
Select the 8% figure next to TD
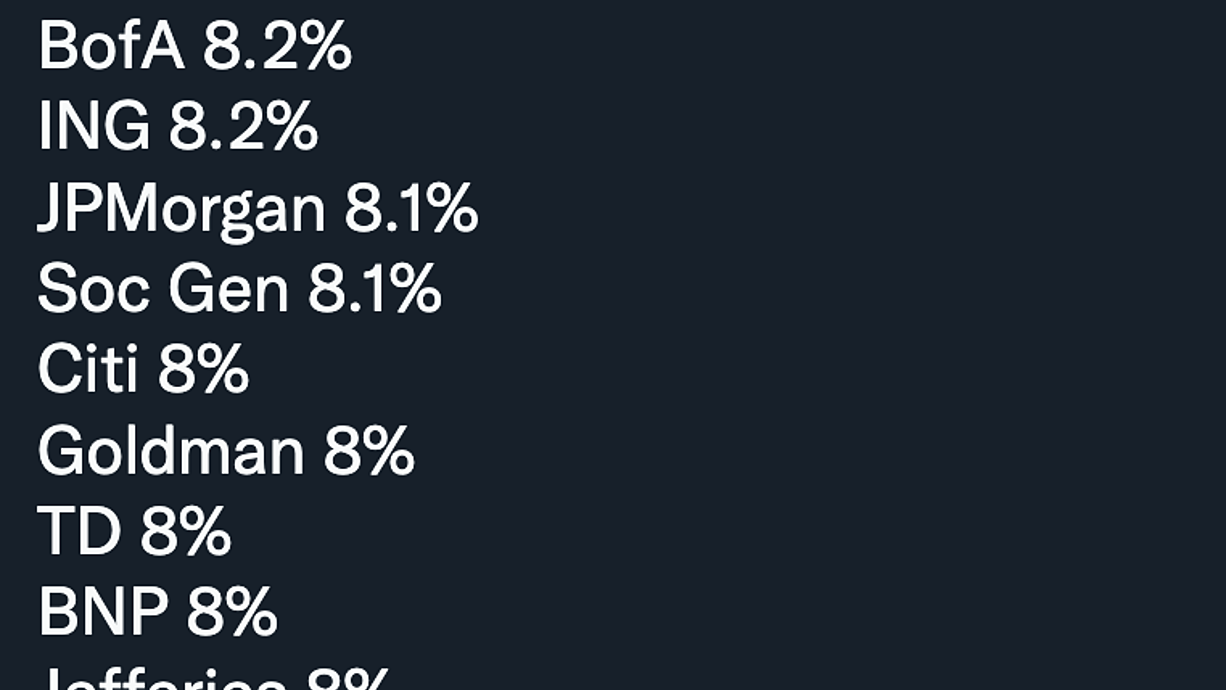185,532
